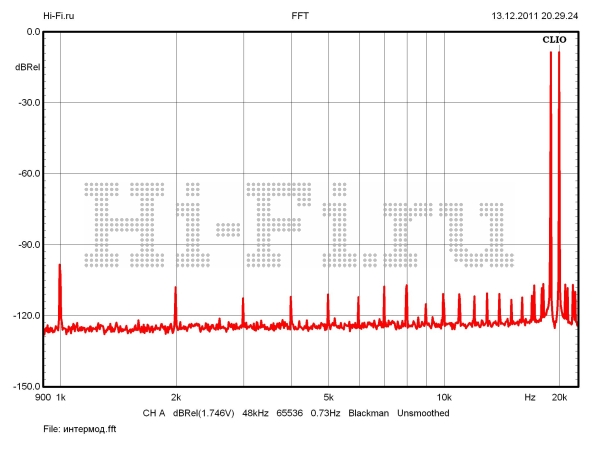Select the -60.0 y-axis tick label
Image resolution: width=600 pixels, height=450 pixels.
[27, 174]
